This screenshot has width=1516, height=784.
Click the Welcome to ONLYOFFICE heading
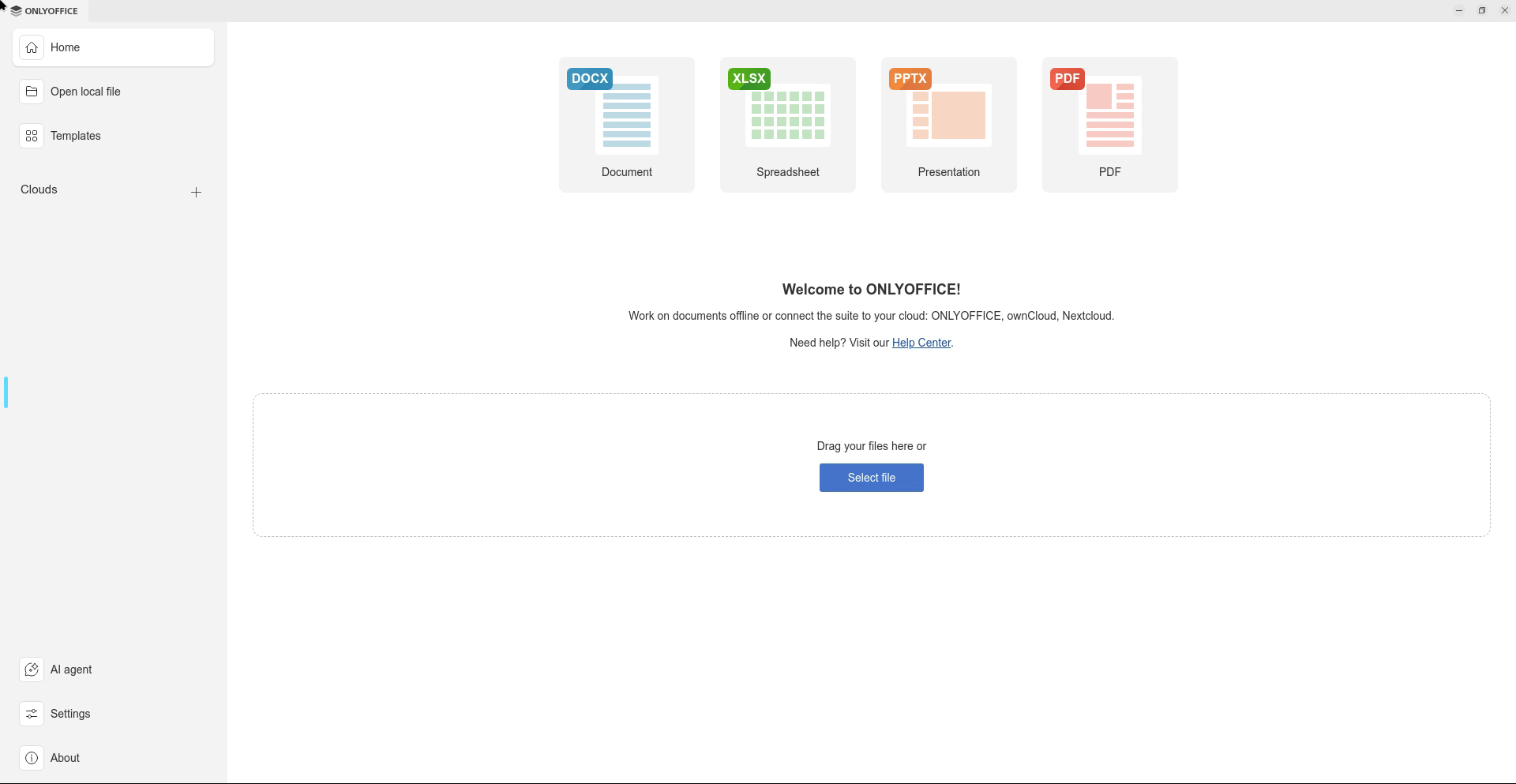click(x=871, y=290)
